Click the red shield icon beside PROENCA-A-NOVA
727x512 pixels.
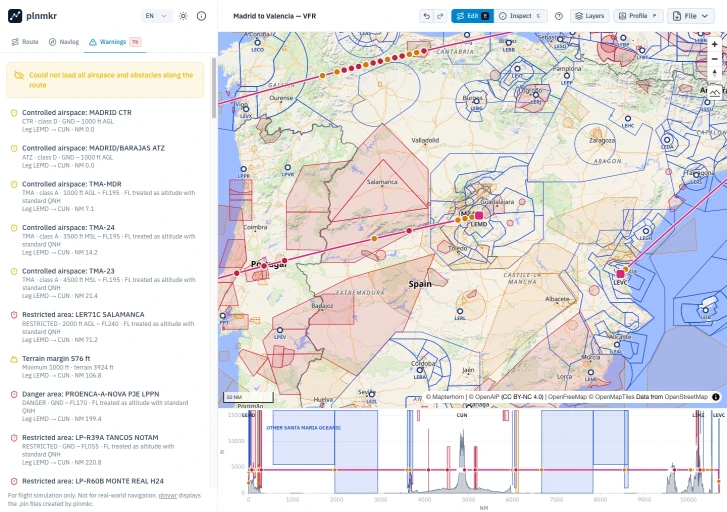[x=14, y=394]
